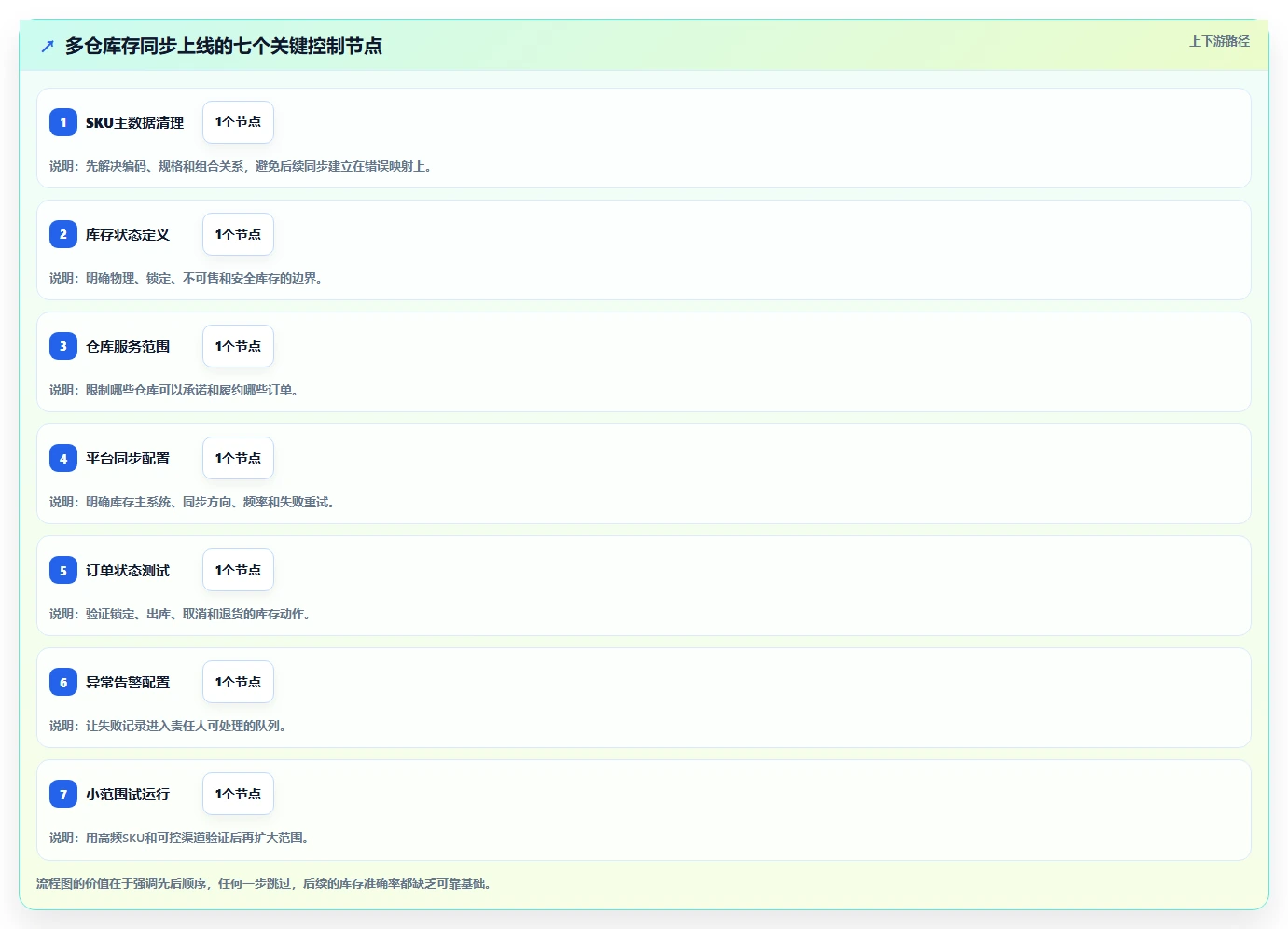Click the 1个节点 button for 小范围试运行
The height and width of the screenshot is (929, 1288).
pyautogui.click(x=238, y=794)
